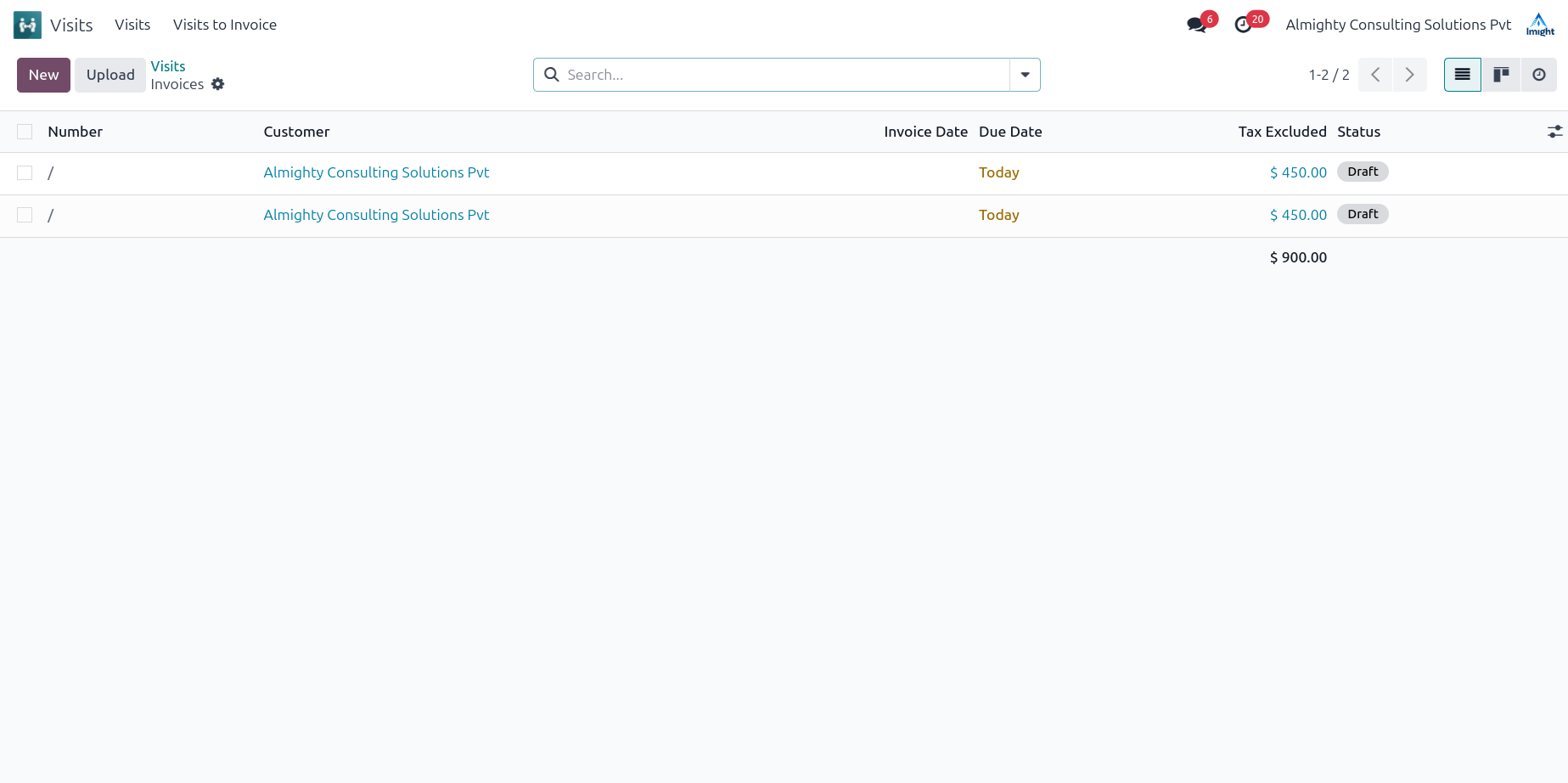Open the Visits menu item

(x=132, y=25)
